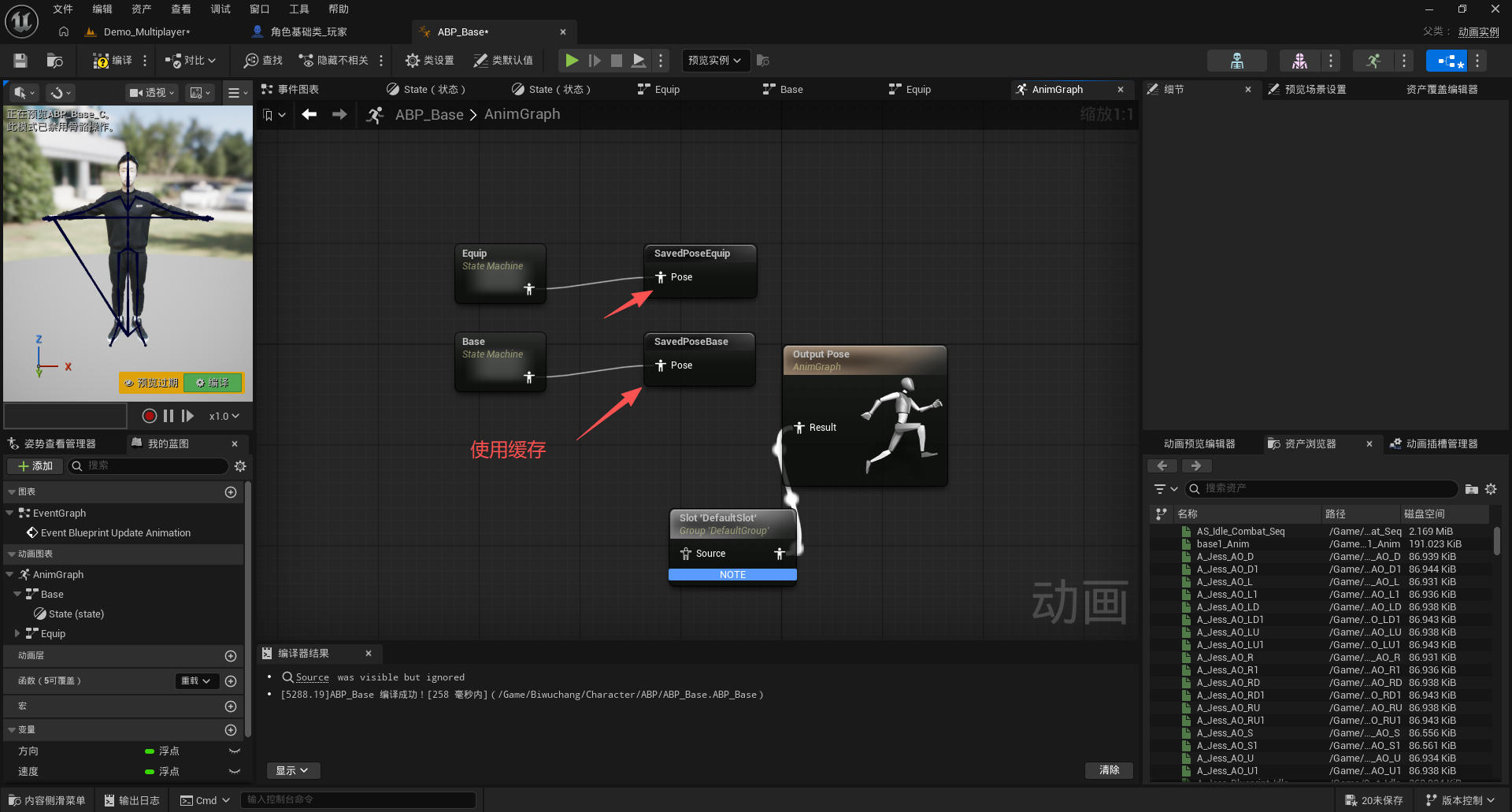Open the 预览实例 debug instance dropdown
The height and width of the screenshot is (812, 1512).
pos(714,61)
